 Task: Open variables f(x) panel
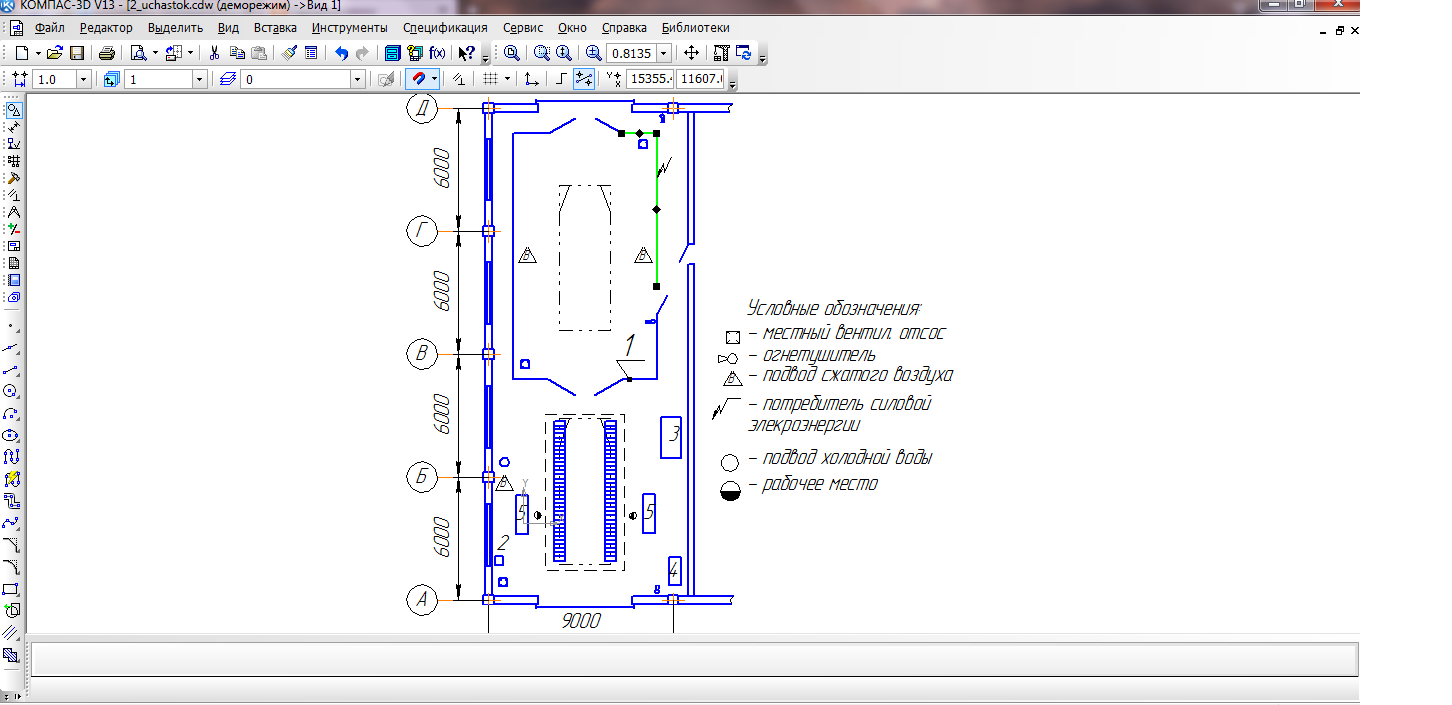(x=437, y=53)
